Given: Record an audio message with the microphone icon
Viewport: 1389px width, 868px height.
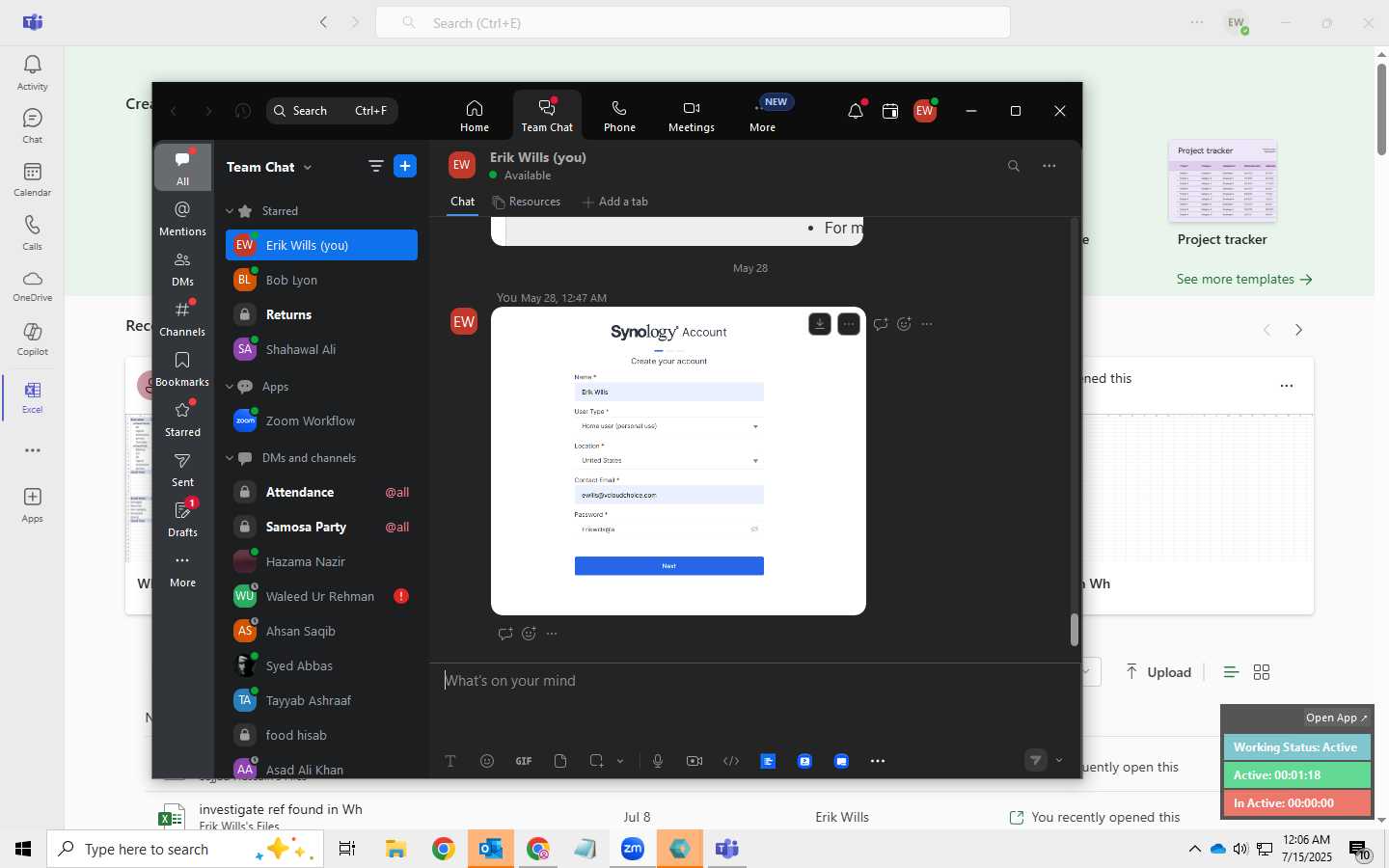Looking at the screenshot, I should click(x=658, y=761).
